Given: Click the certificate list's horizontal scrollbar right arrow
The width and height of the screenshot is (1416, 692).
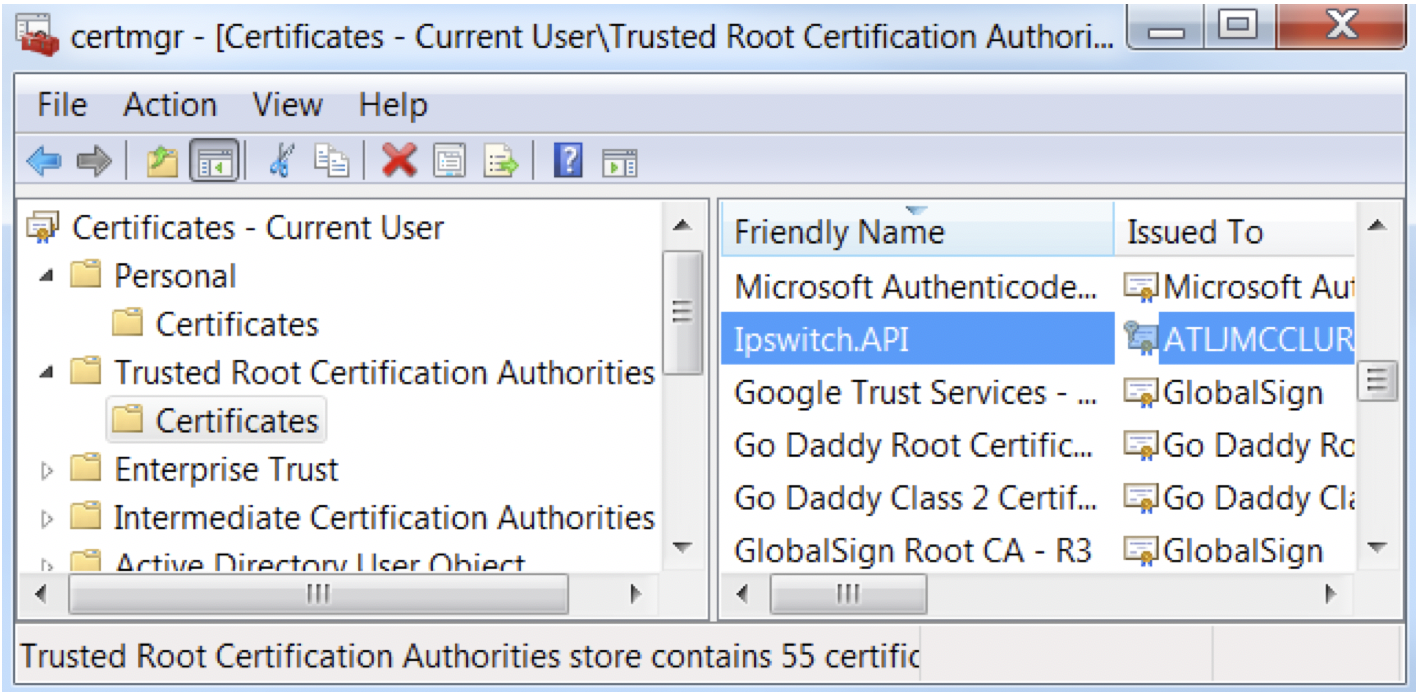Looking at the screenshot, I should click(1332, 594).
